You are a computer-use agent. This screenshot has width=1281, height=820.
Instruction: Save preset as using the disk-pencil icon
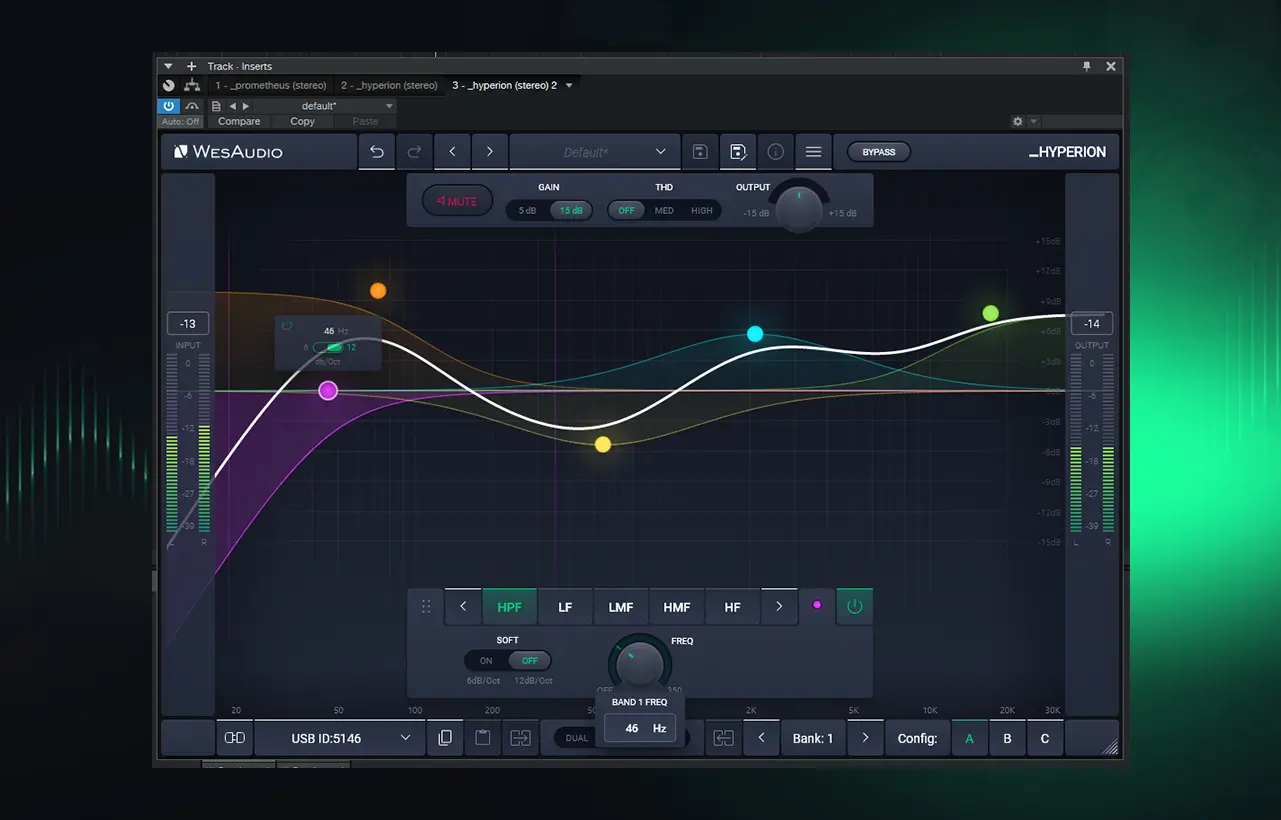click(x=737, y=152)
